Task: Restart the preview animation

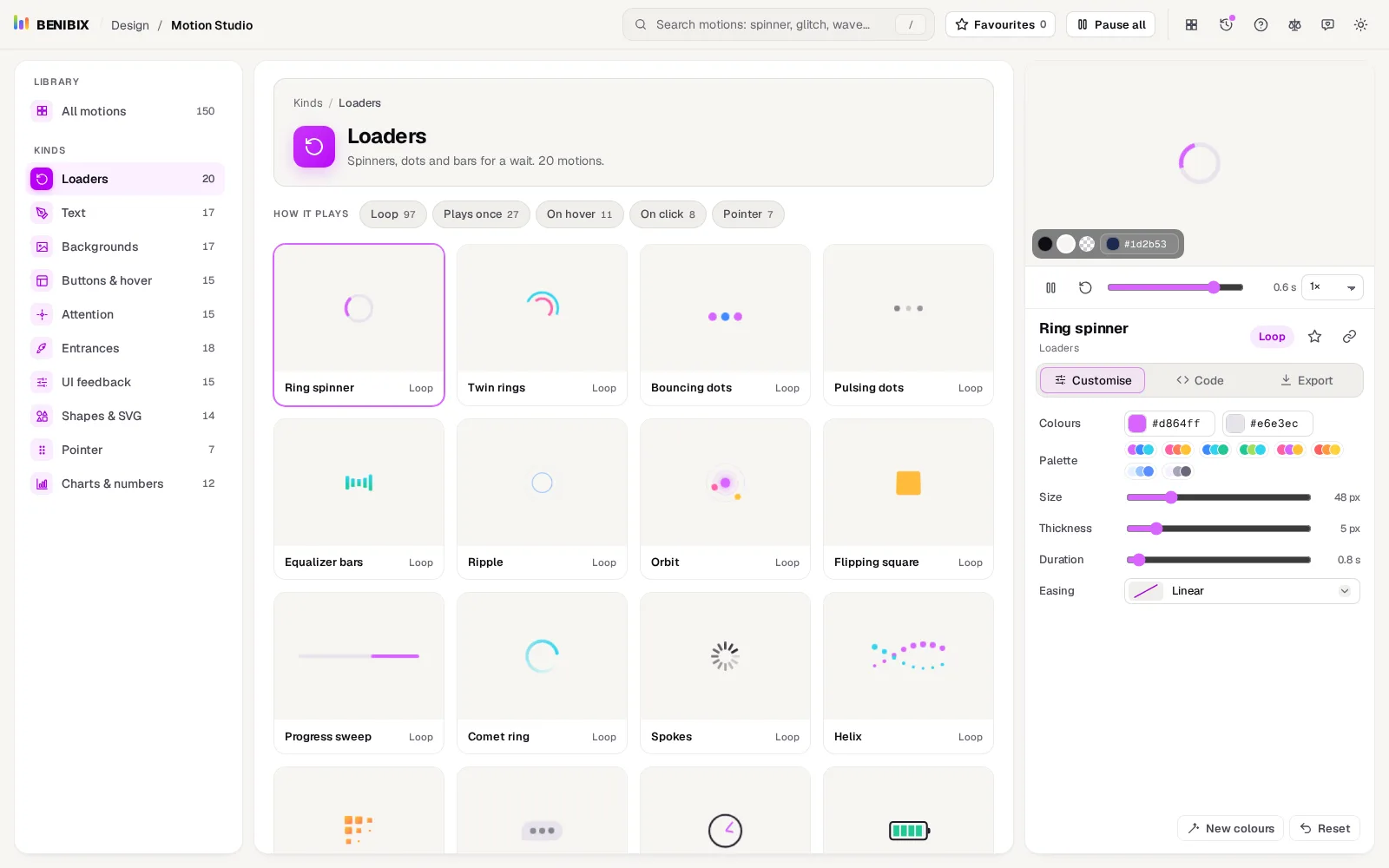Action: pos(1085,287)
